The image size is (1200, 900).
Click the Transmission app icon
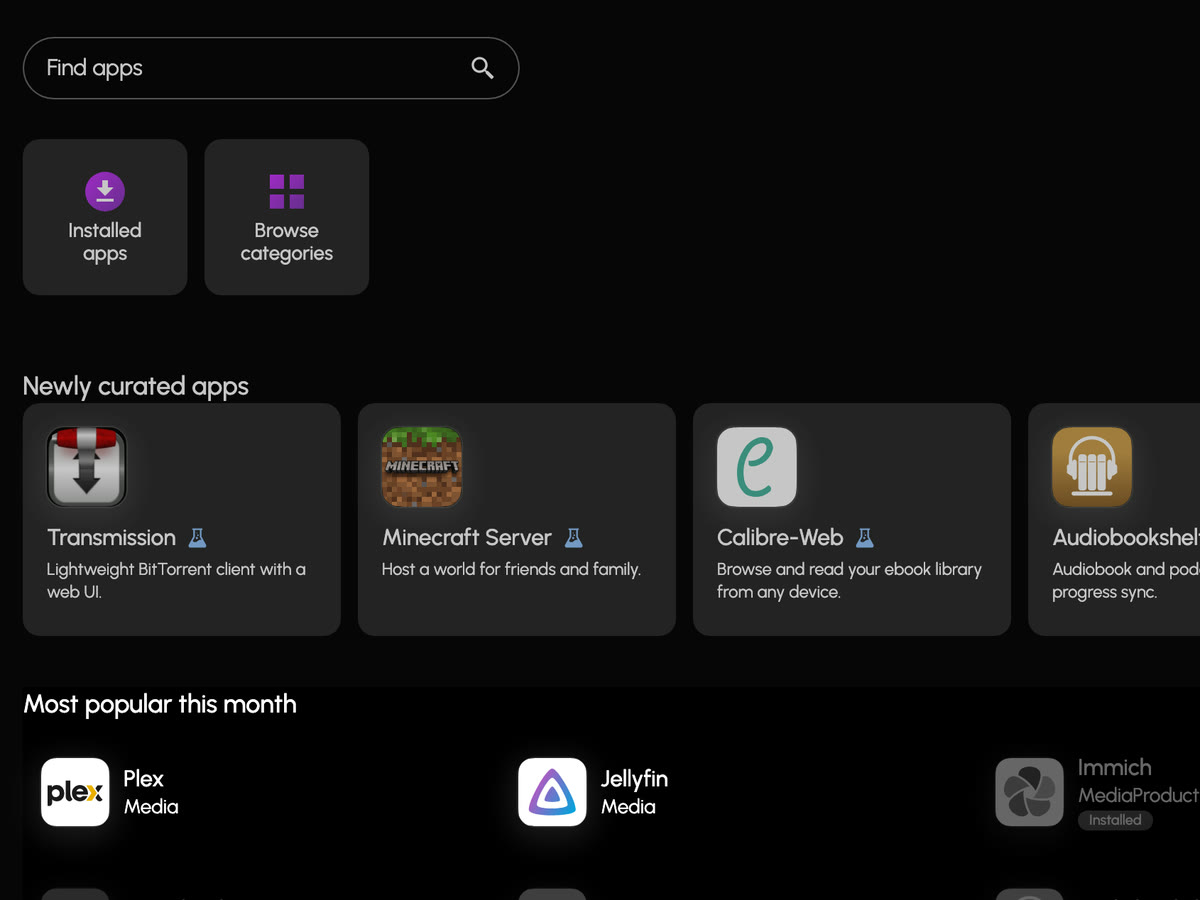coord(87,467)
